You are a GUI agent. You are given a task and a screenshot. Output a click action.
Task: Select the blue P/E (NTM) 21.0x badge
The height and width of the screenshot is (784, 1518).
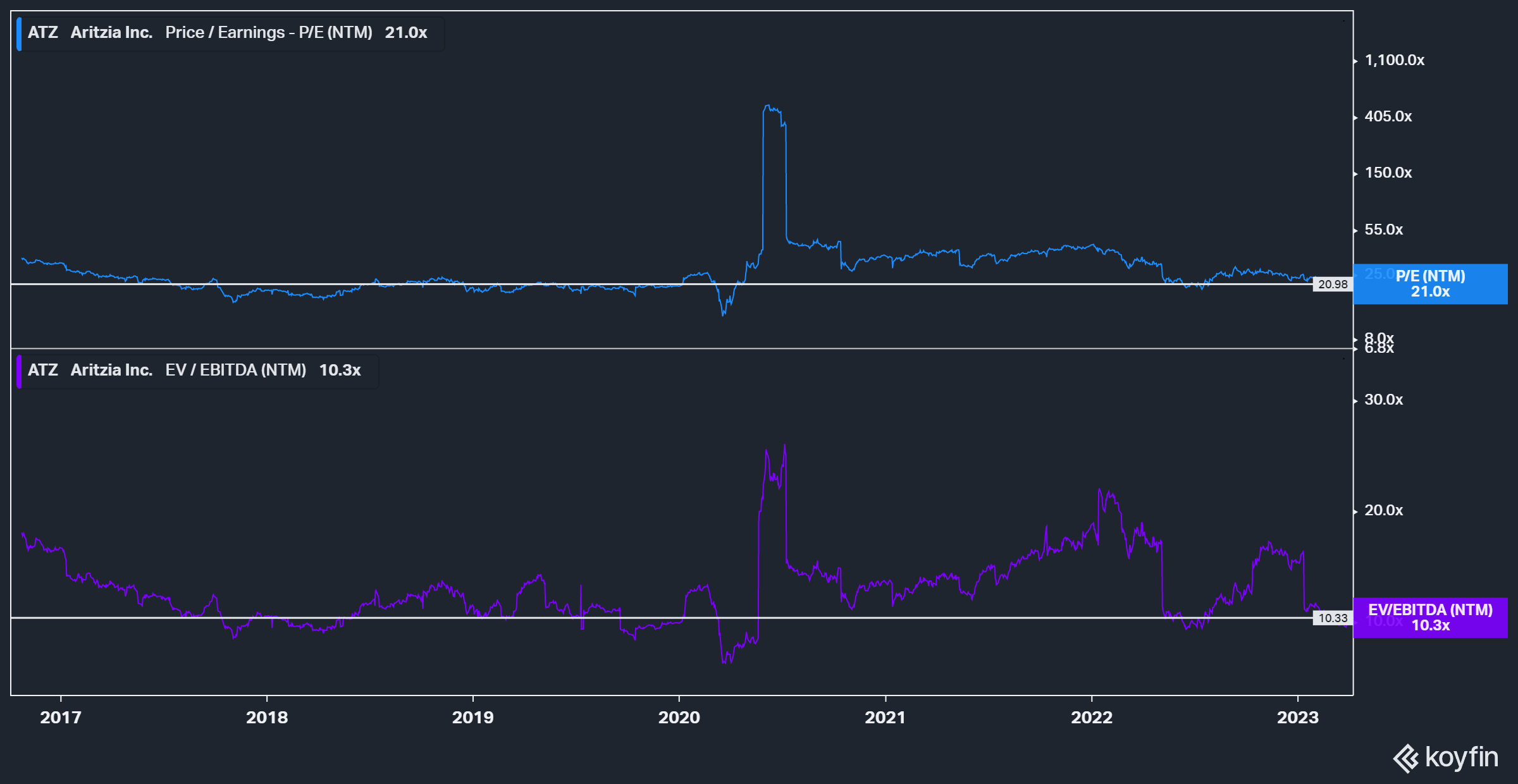1430,284
